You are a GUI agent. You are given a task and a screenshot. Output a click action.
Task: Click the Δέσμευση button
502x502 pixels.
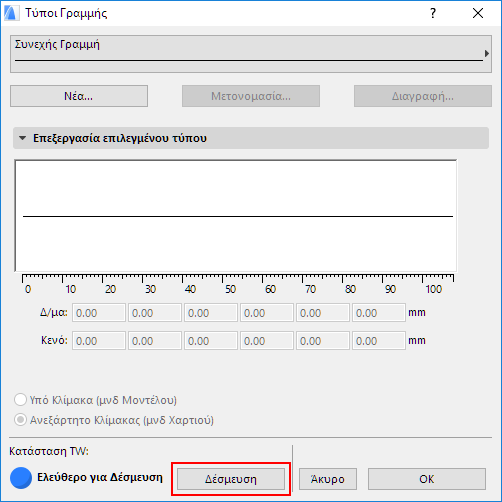click(231, 479)
